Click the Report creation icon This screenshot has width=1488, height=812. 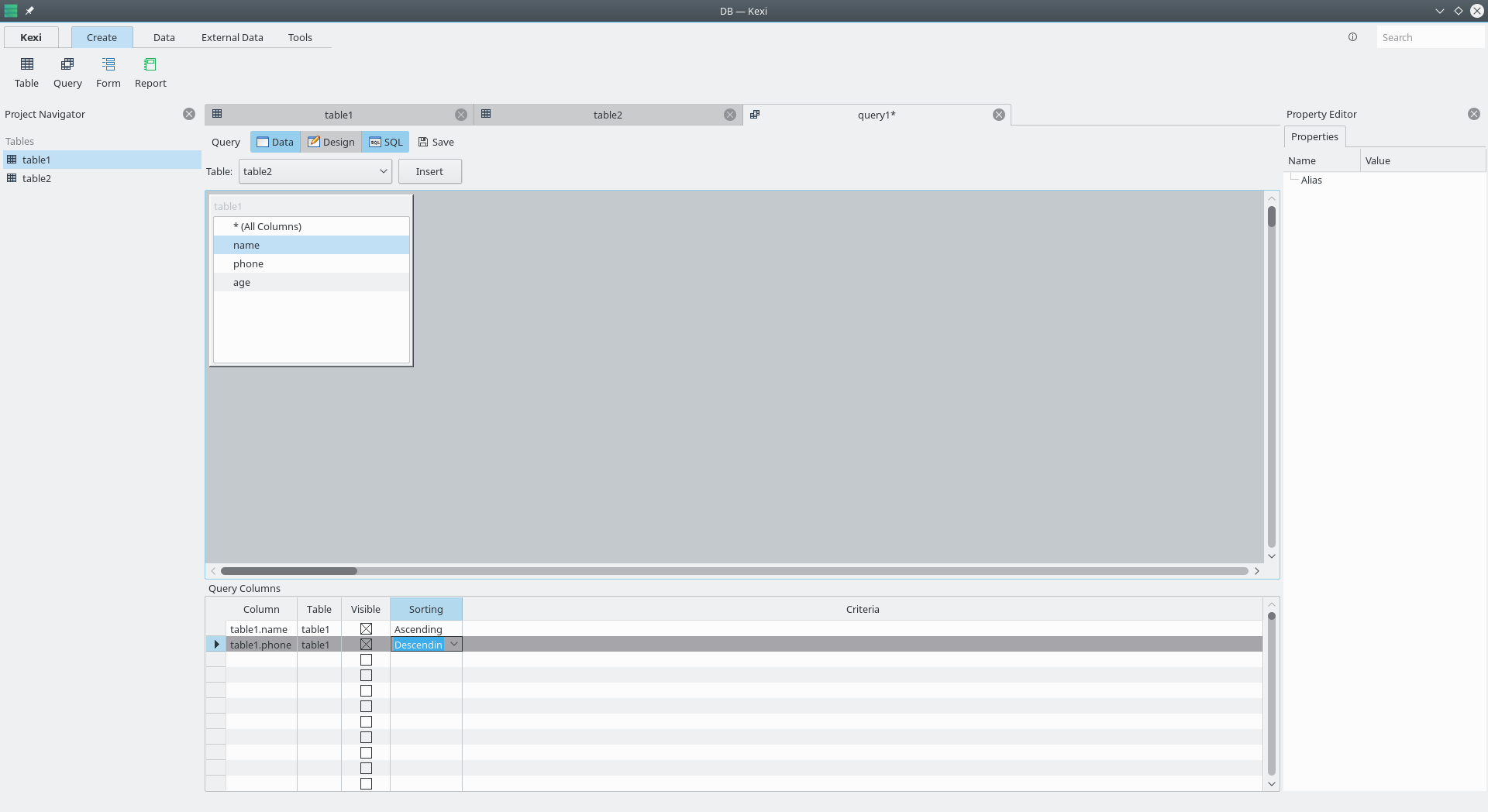pyautogui.click(x=150, y=65)
